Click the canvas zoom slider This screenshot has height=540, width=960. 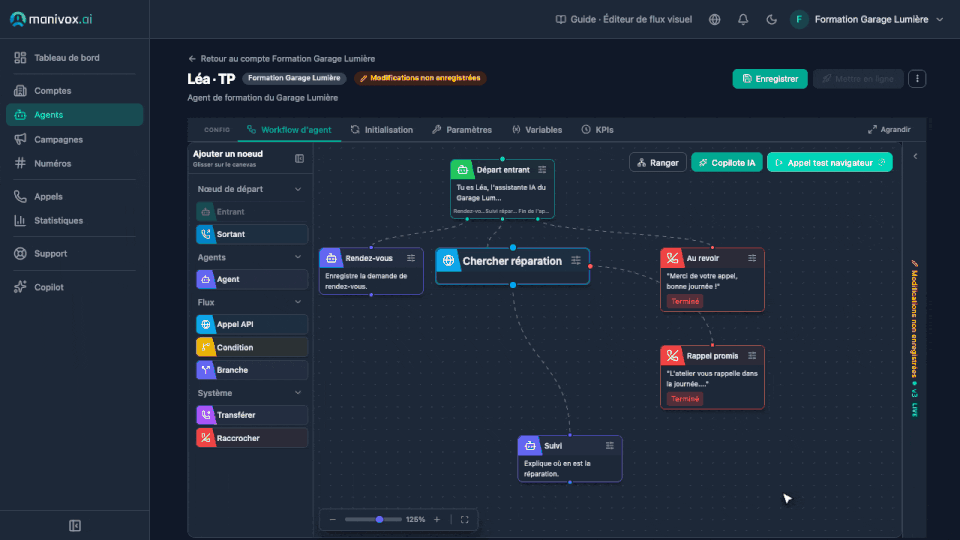coord(373,519)
